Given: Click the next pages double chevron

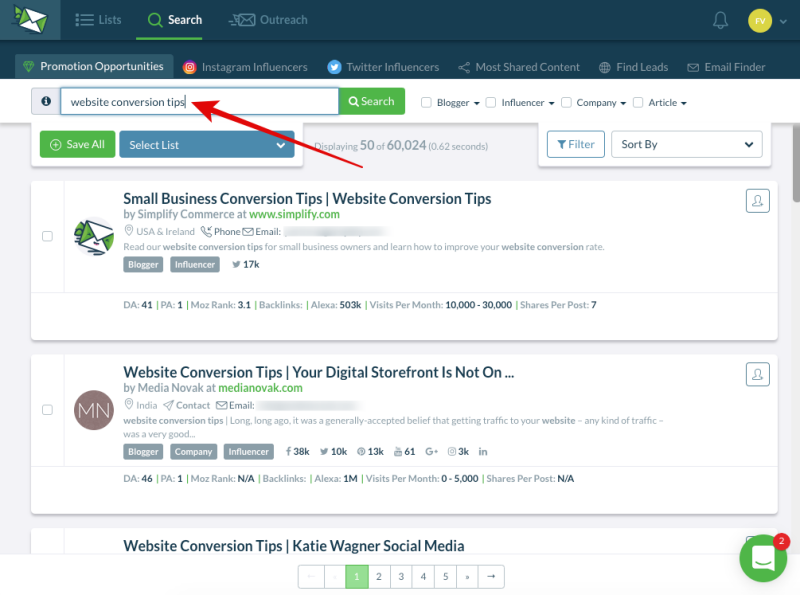Looking at the screenshot, I should (467, 577).
